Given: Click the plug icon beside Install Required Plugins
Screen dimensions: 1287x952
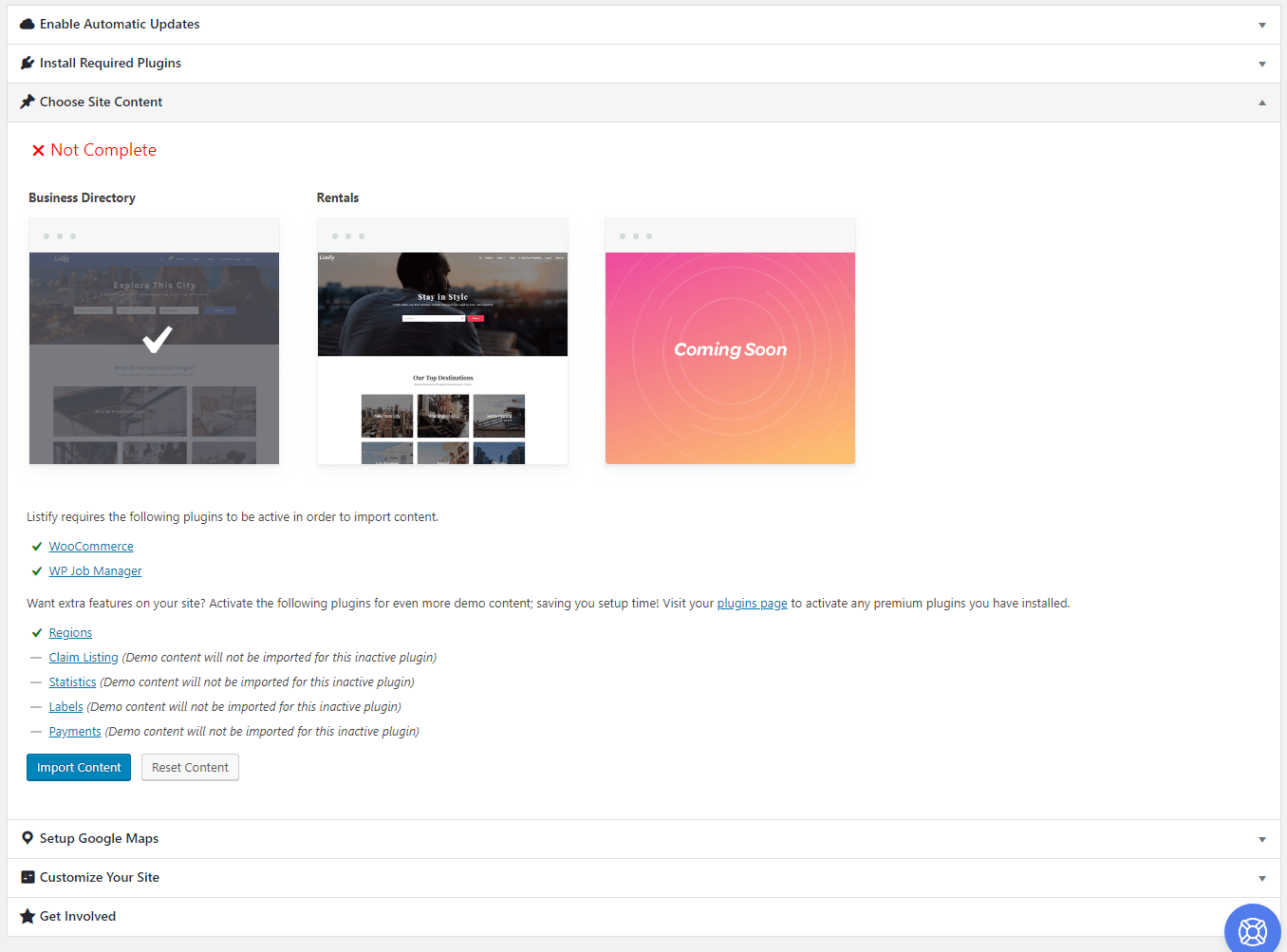Looking at the screenshot, I should pos(28,63).
